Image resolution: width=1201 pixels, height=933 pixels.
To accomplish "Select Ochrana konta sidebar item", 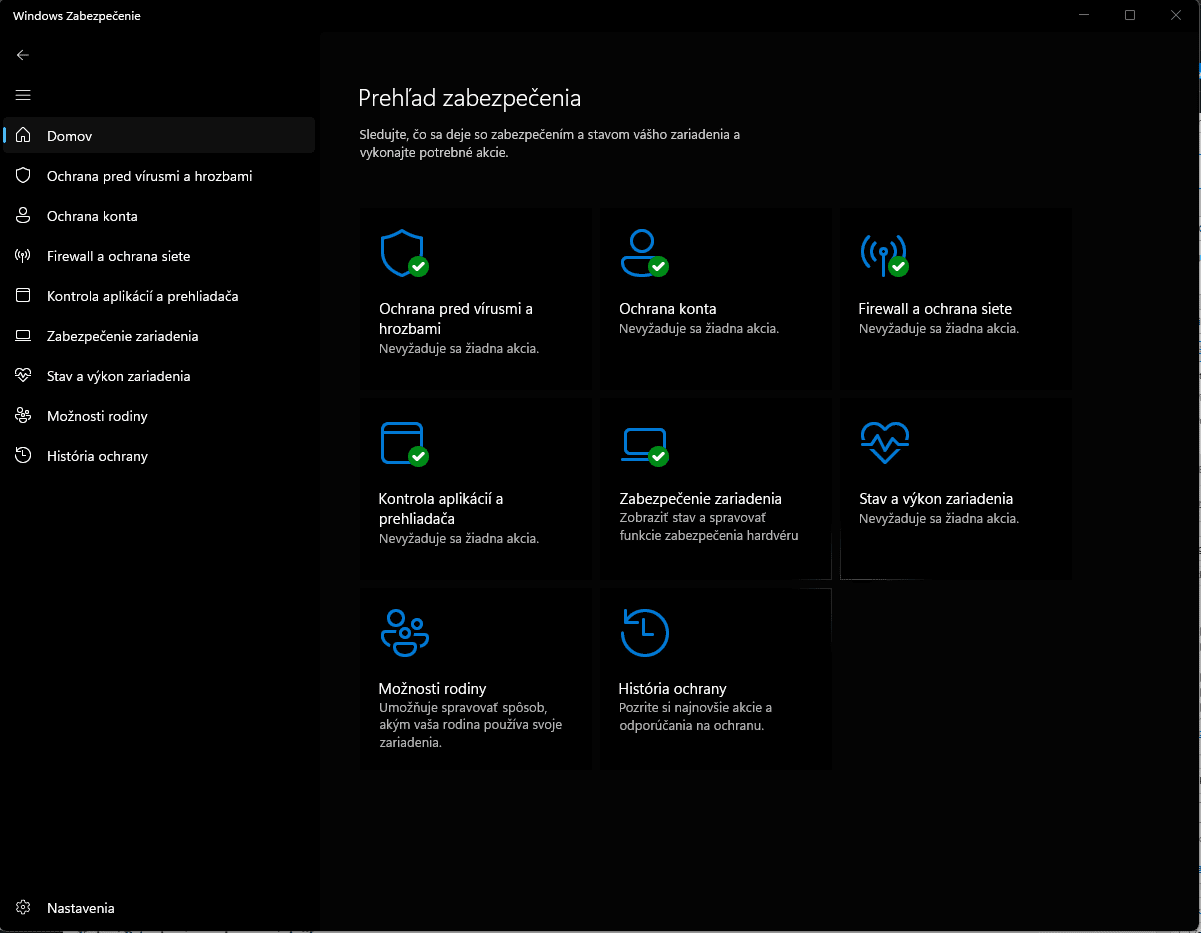I will point(92,216).
